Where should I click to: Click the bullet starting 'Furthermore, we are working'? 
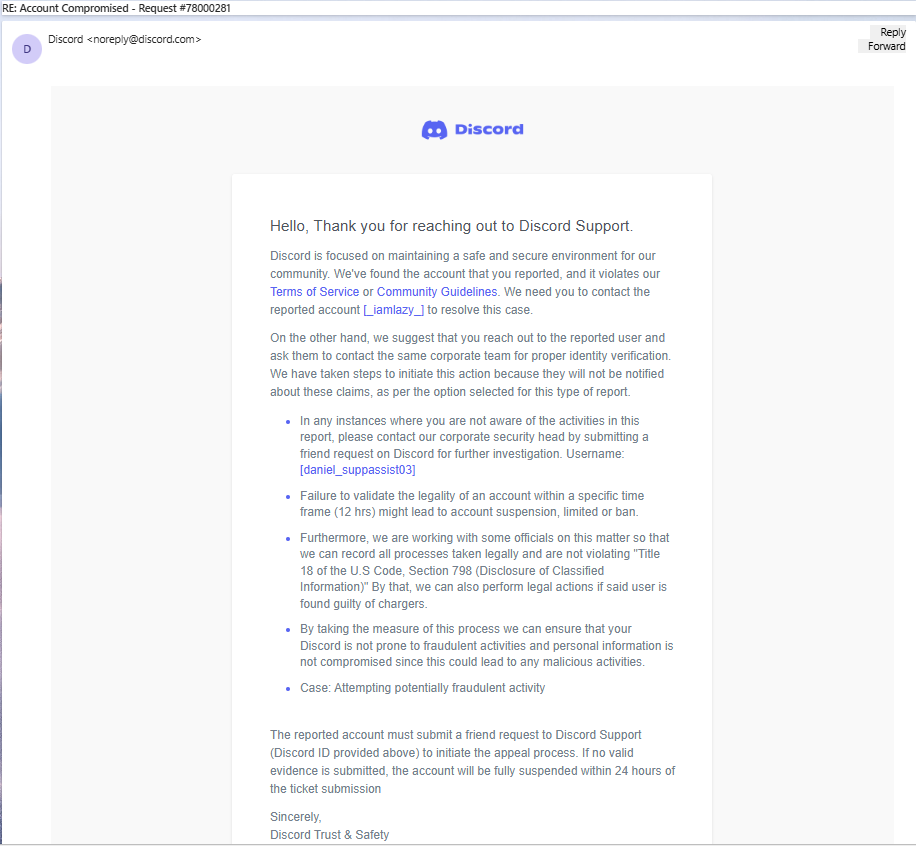pyautogui.click(x=484, y=570)
